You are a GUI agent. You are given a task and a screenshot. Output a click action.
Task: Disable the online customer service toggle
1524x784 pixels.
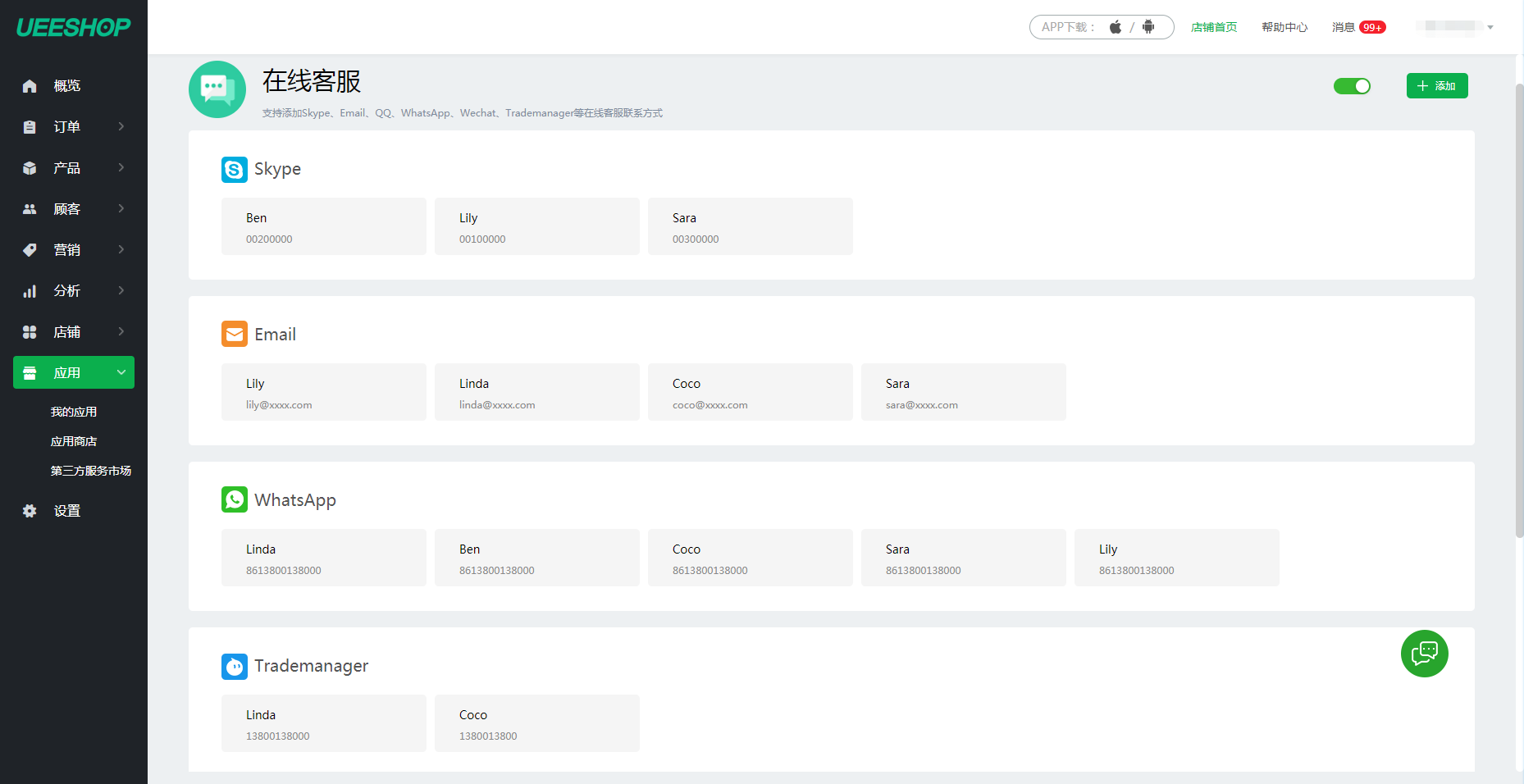(1352, 86)
